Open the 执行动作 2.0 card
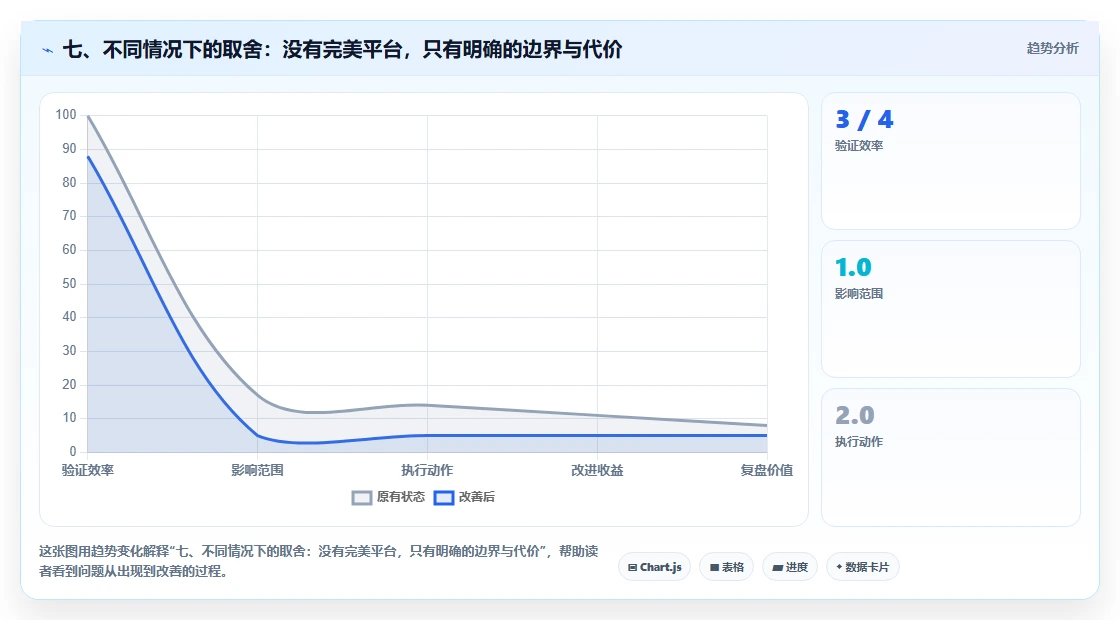Image resolution: width=1120 pixels, height=620 pixels. coord(951,457)
